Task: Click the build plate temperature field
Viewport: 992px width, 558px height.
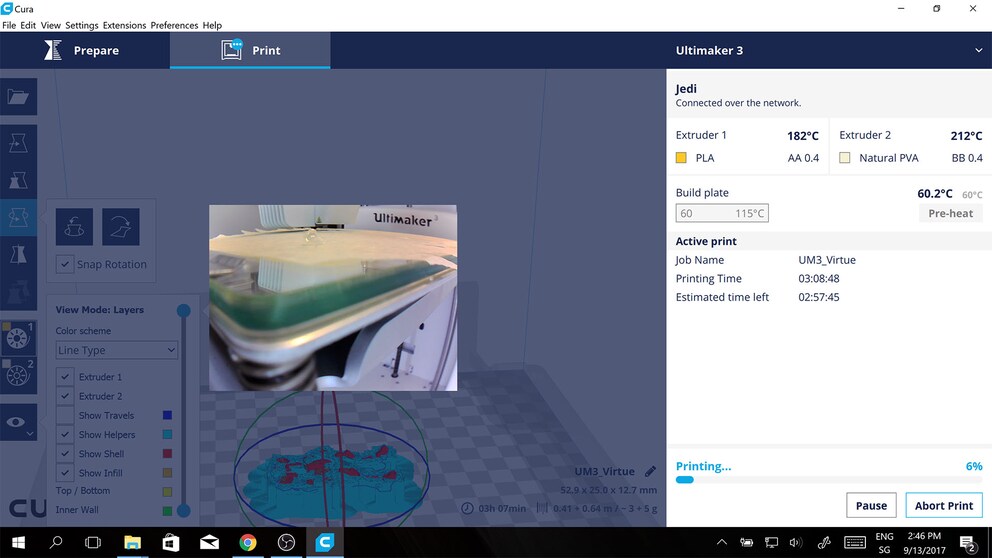Action: tap(722, 213)
